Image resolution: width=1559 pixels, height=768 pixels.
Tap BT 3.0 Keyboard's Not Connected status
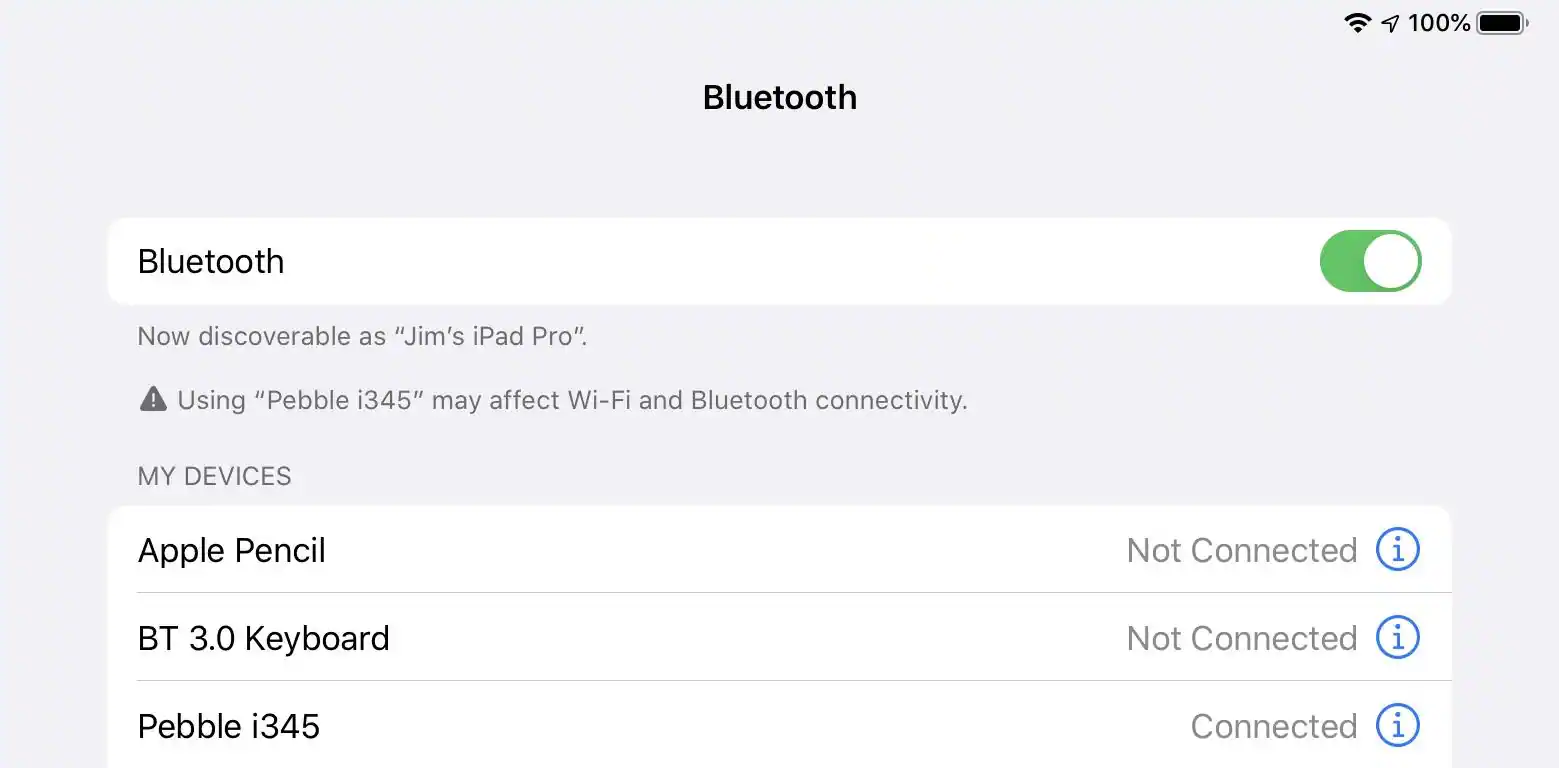coord(1241,638)
